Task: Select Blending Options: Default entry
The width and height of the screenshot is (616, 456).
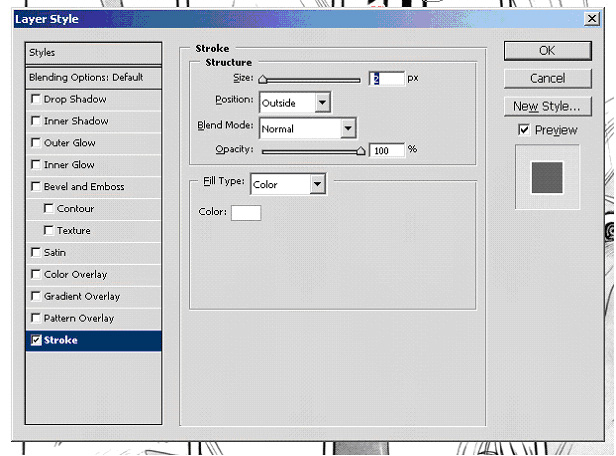Action: click(x=93, y=77)
